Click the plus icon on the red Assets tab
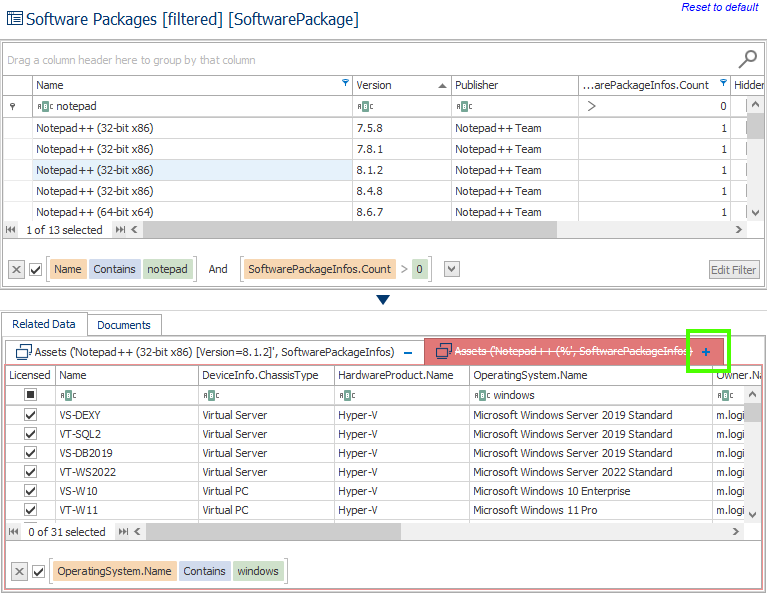767x594 pixels. [x=706, y=352]
